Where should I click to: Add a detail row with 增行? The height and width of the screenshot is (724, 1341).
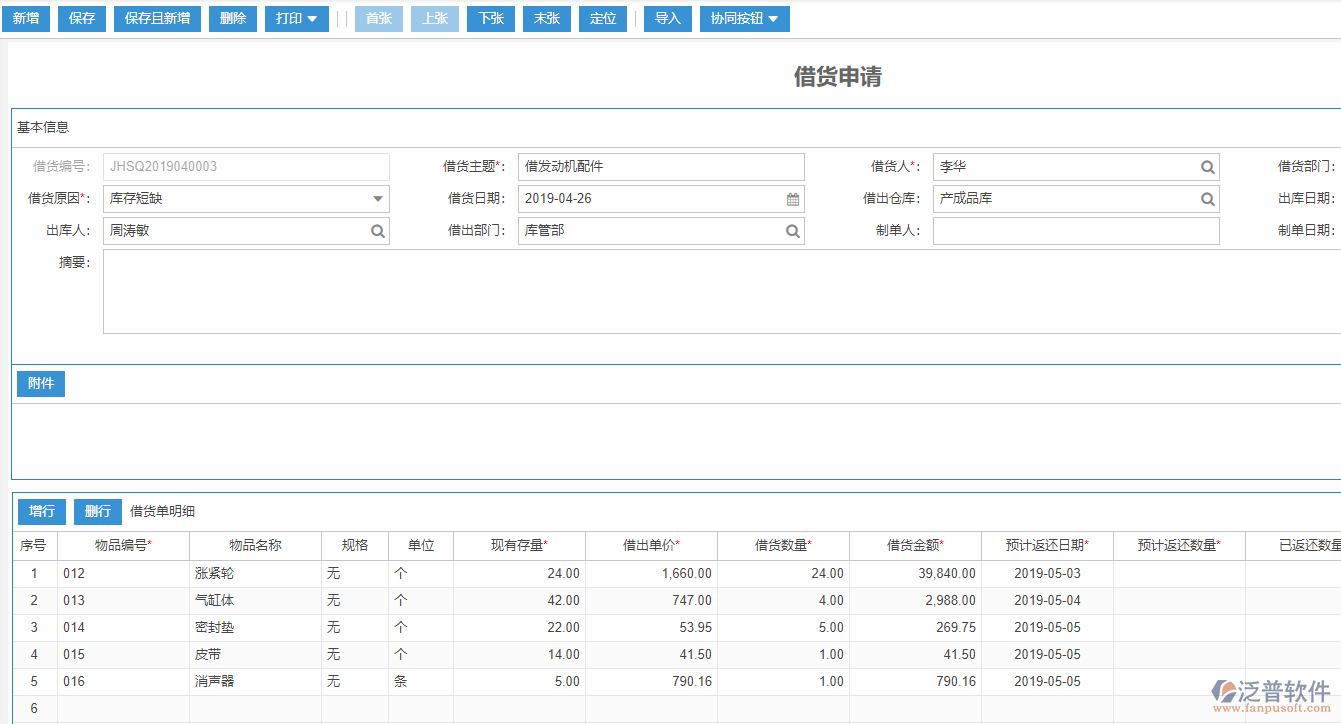coord(41,511)
